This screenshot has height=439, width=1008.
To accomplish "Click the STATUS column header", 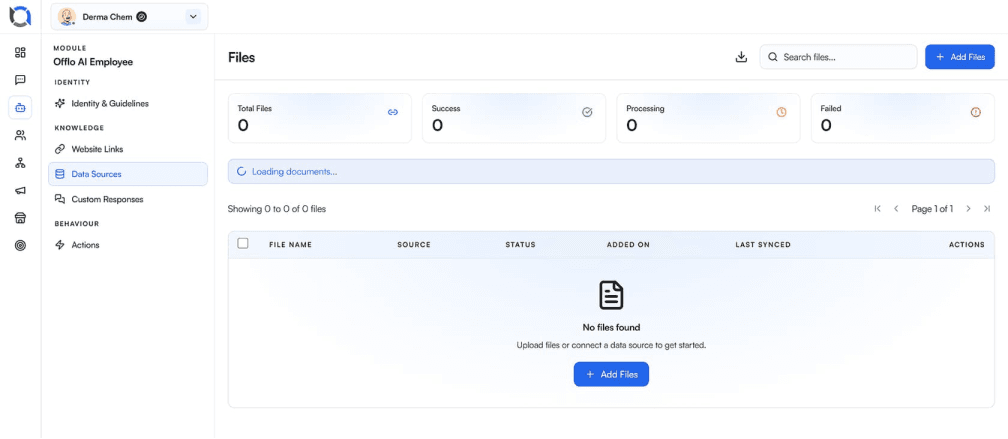I will (x=520, y=245).
